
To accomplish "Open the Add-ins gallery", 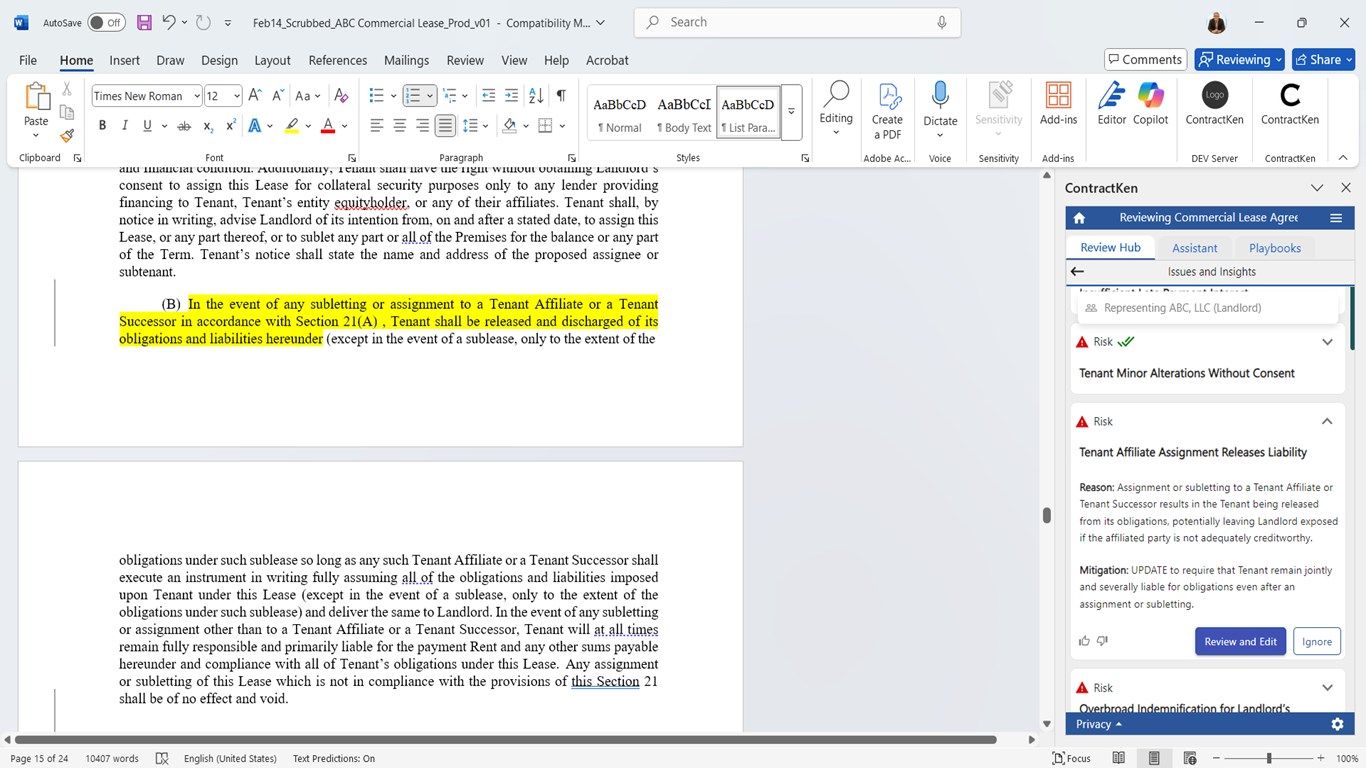I will click(1058, 104).
